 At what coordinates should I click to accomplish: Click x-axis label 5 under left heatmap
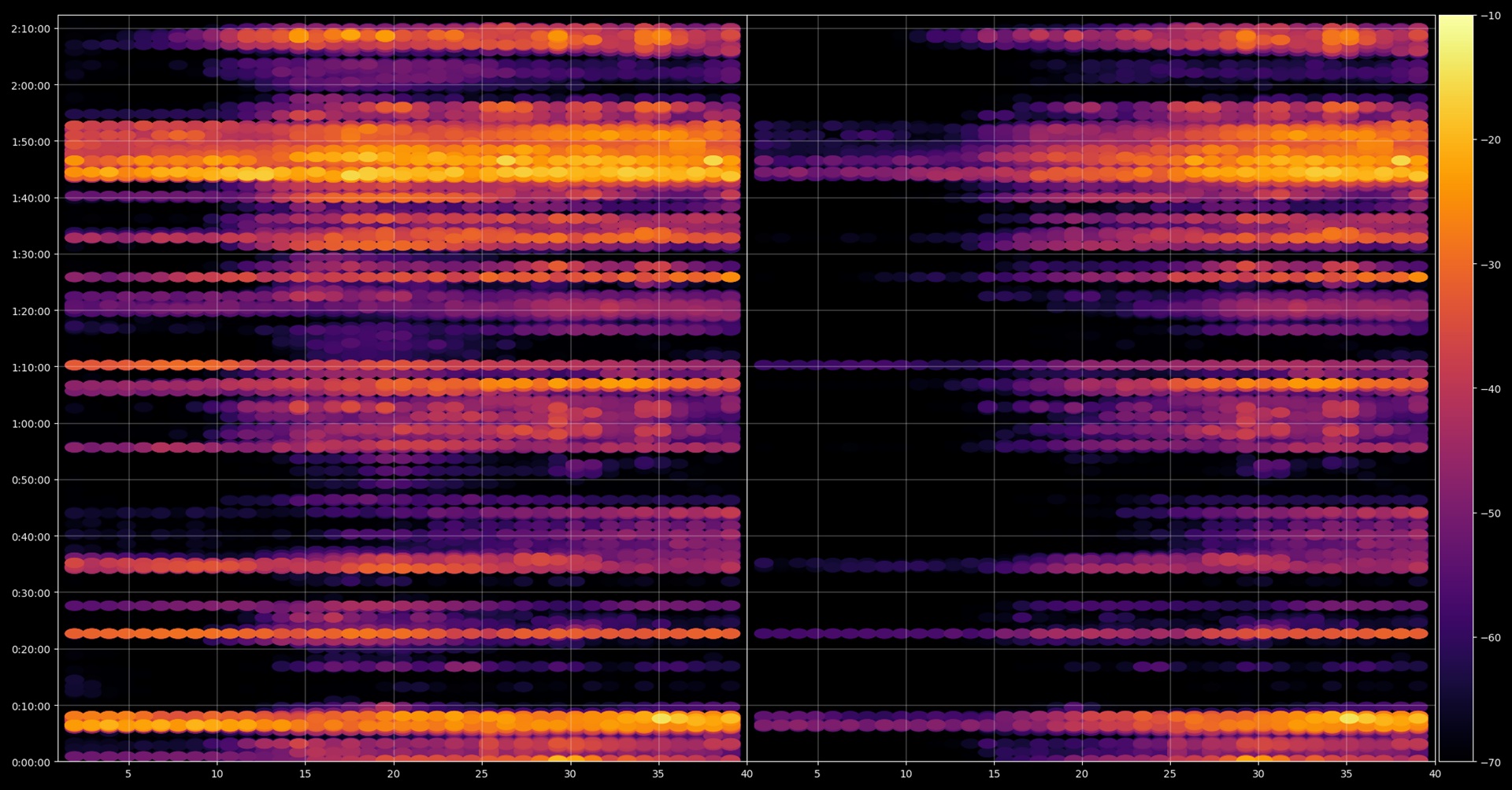click(x=128, y=773)
